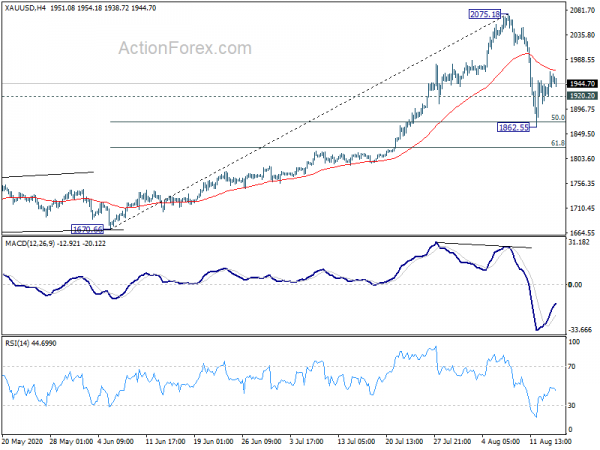Click the 1920.20 level price tag
The image size is (600, 450).
click(x=582, y=96)
